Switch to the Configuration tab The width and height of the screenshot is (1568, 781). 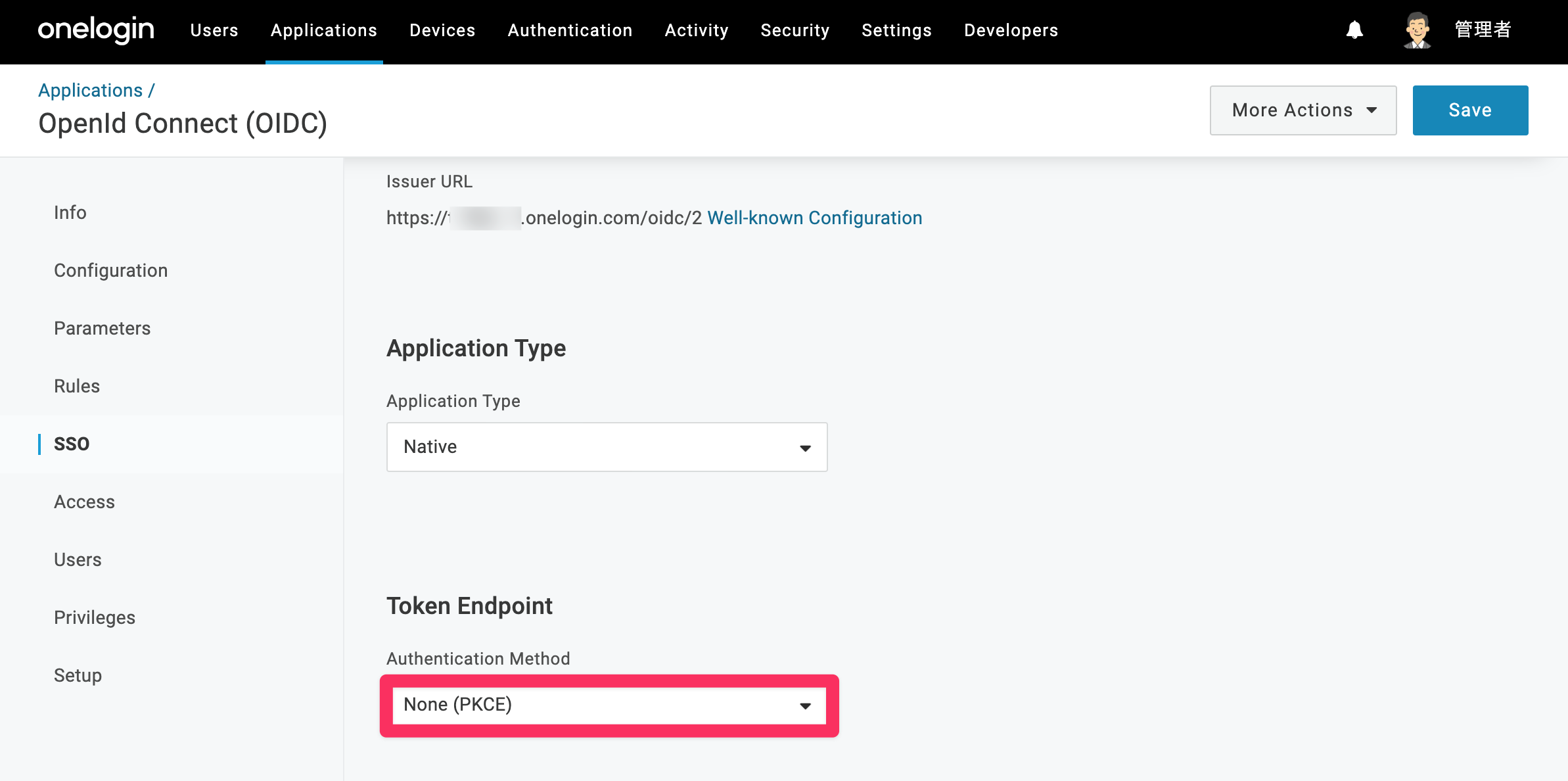[110, 270]
